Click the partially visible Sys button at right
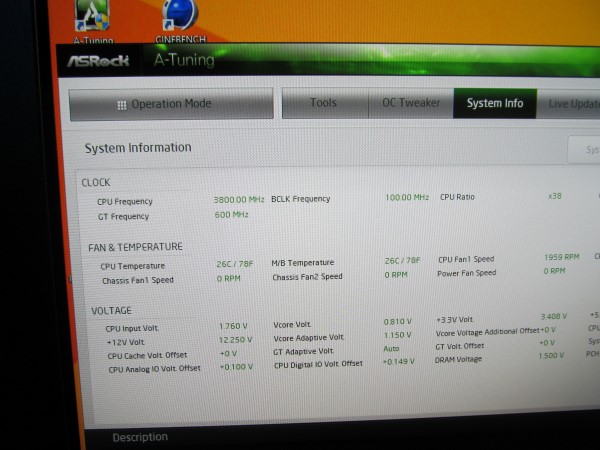600x450 pixels. pyautogui.click(x=584, y=149)
